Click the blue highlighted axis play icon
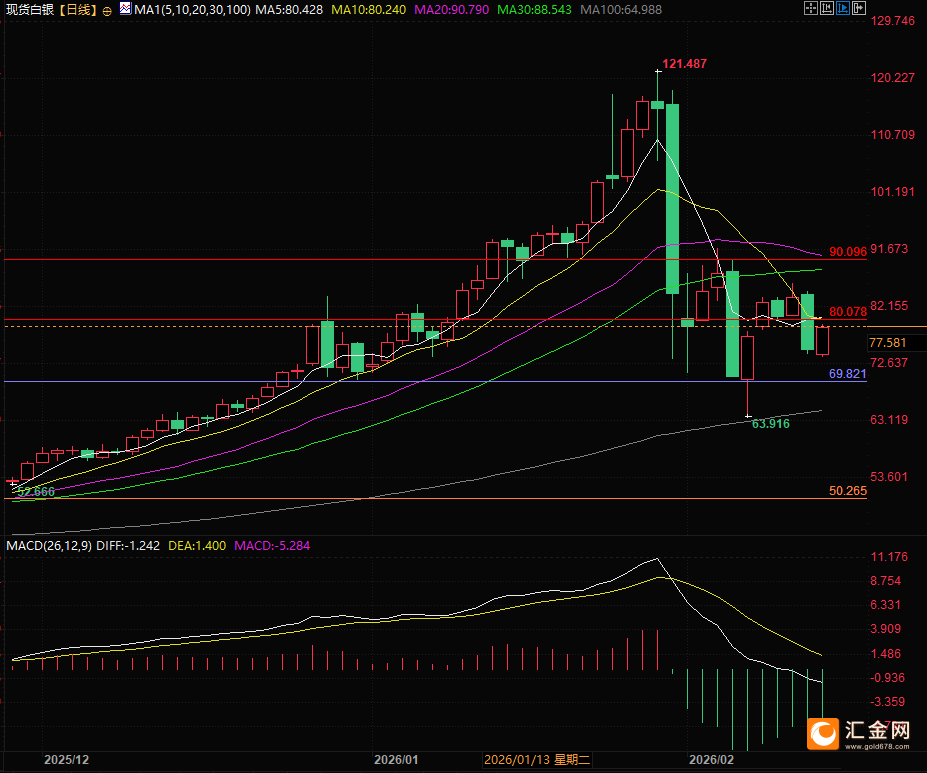The width and height of the screenshot is (927, 773). coord(842,8)
